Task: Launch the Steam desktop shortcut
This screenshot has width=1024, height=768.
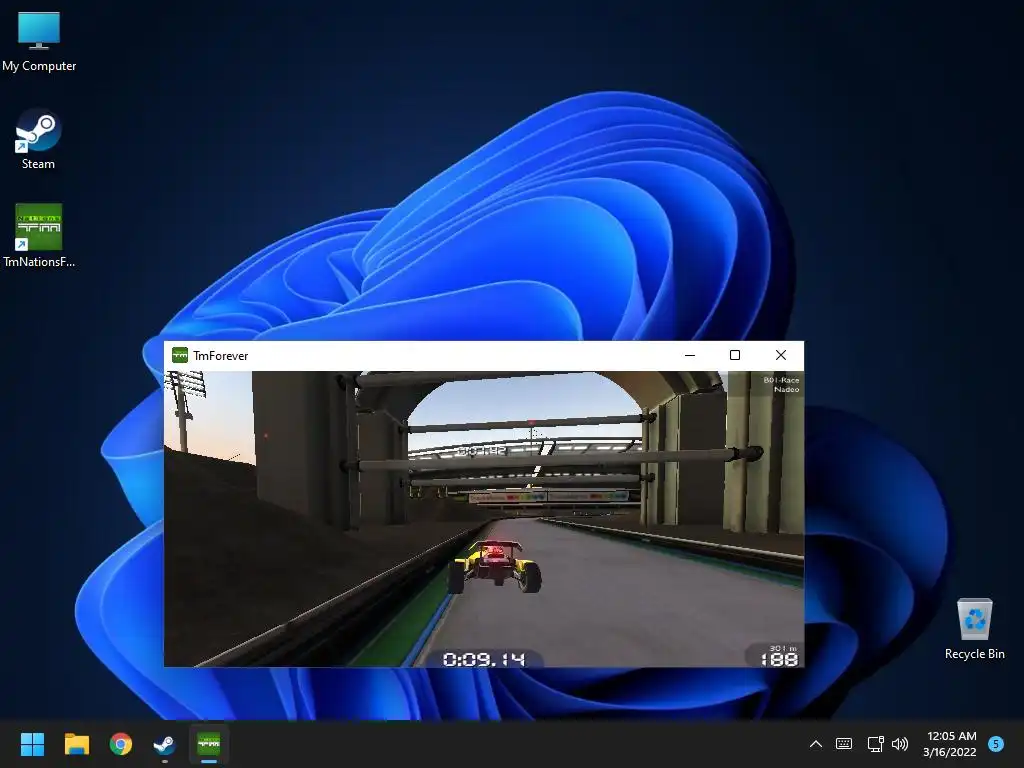Action: (38, 139)
